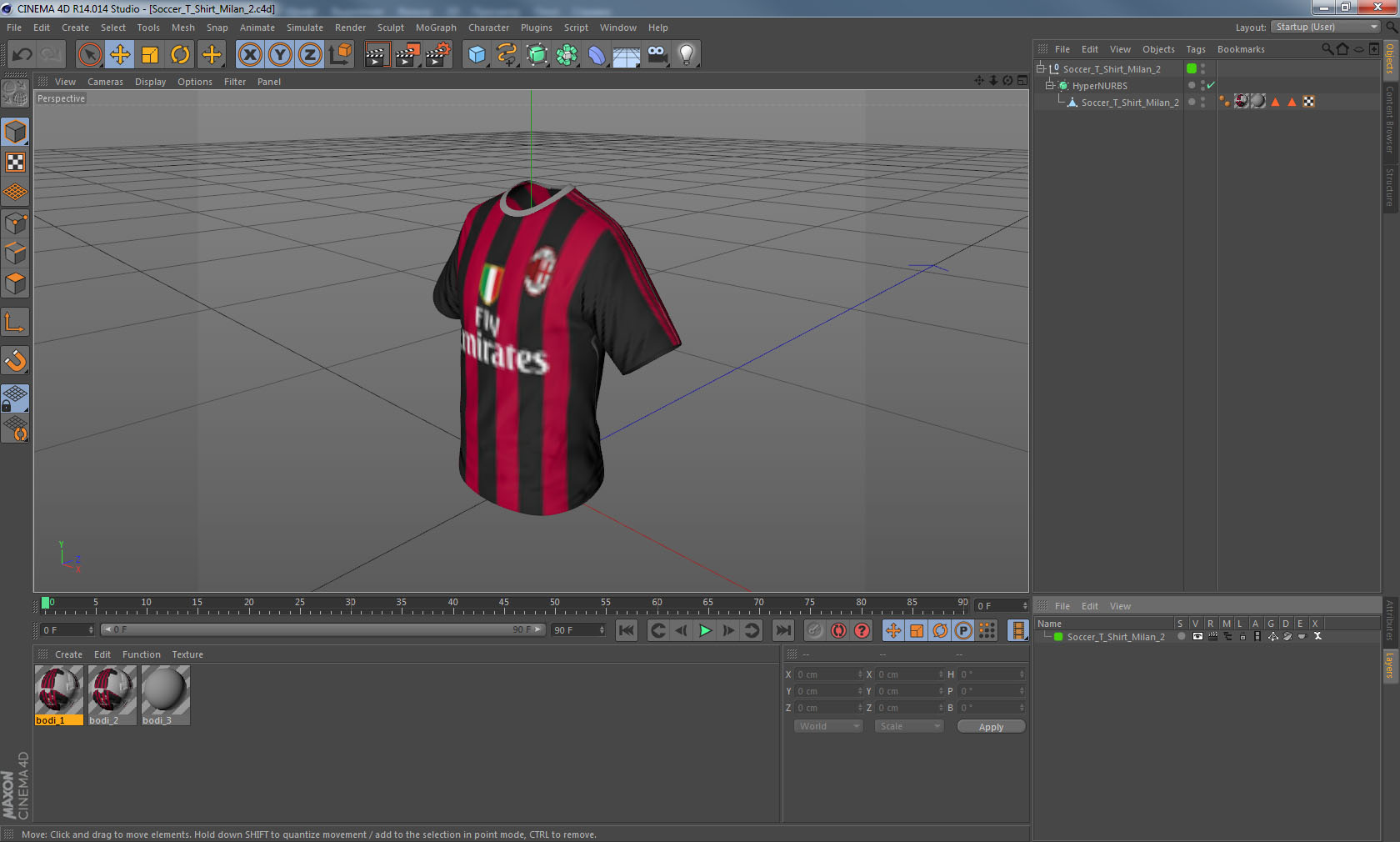The height and width of the screenshot is (842, 1400).
Task: Switch to Polygons mode
Action: click(15, 283)
